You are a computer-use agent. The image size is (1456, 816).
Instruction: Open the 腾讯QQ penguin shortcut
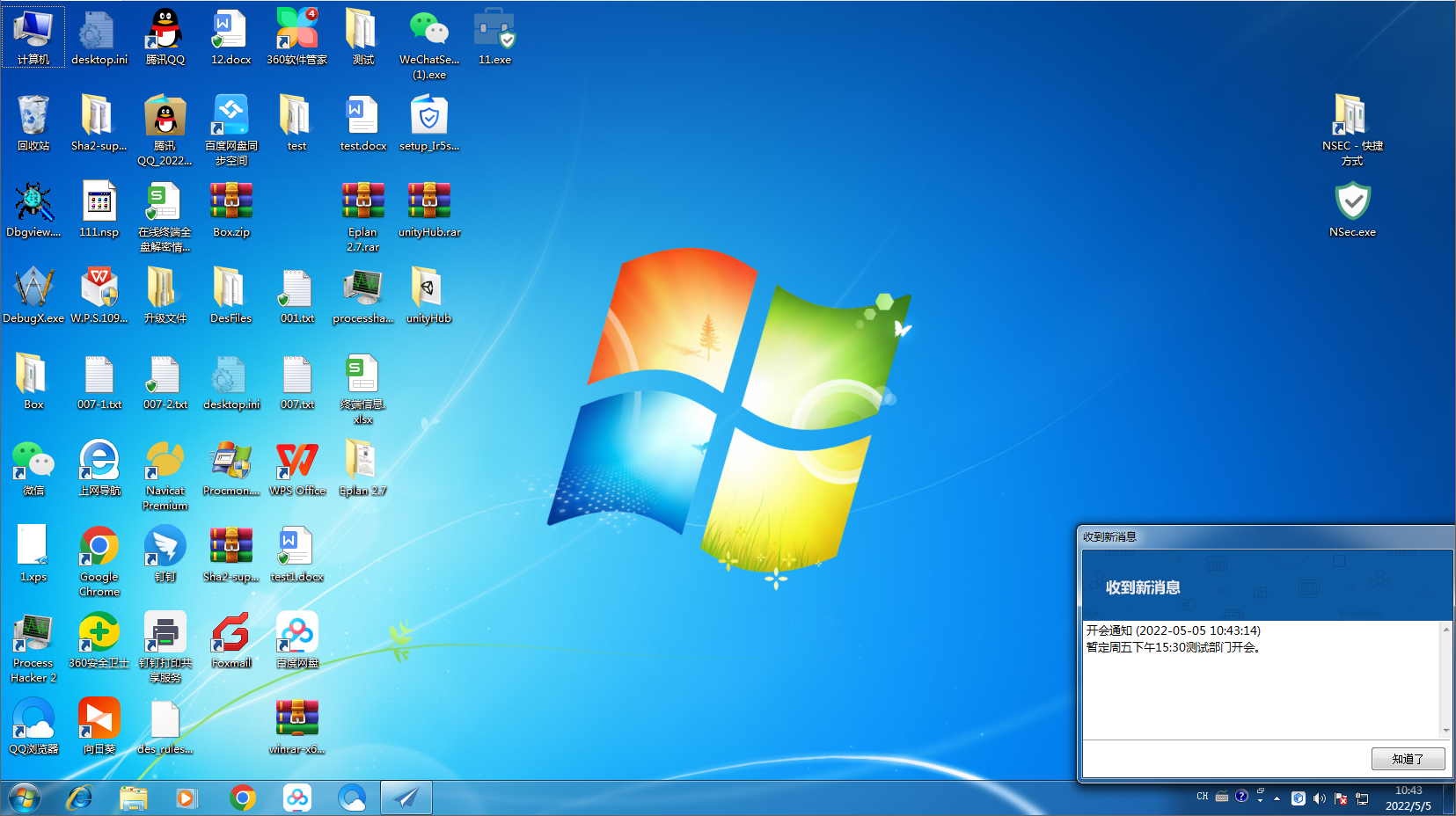click(x=165, y=37)
